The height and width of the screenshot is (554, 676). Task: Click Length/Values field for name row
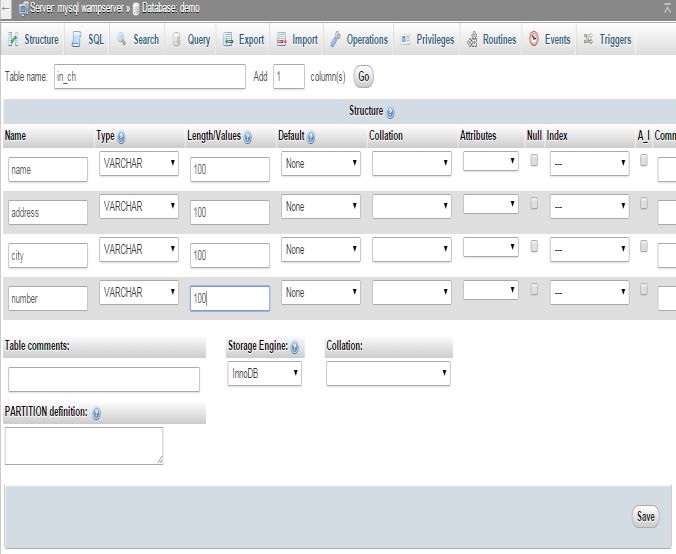pyautogui.click(x=230, y=169)
